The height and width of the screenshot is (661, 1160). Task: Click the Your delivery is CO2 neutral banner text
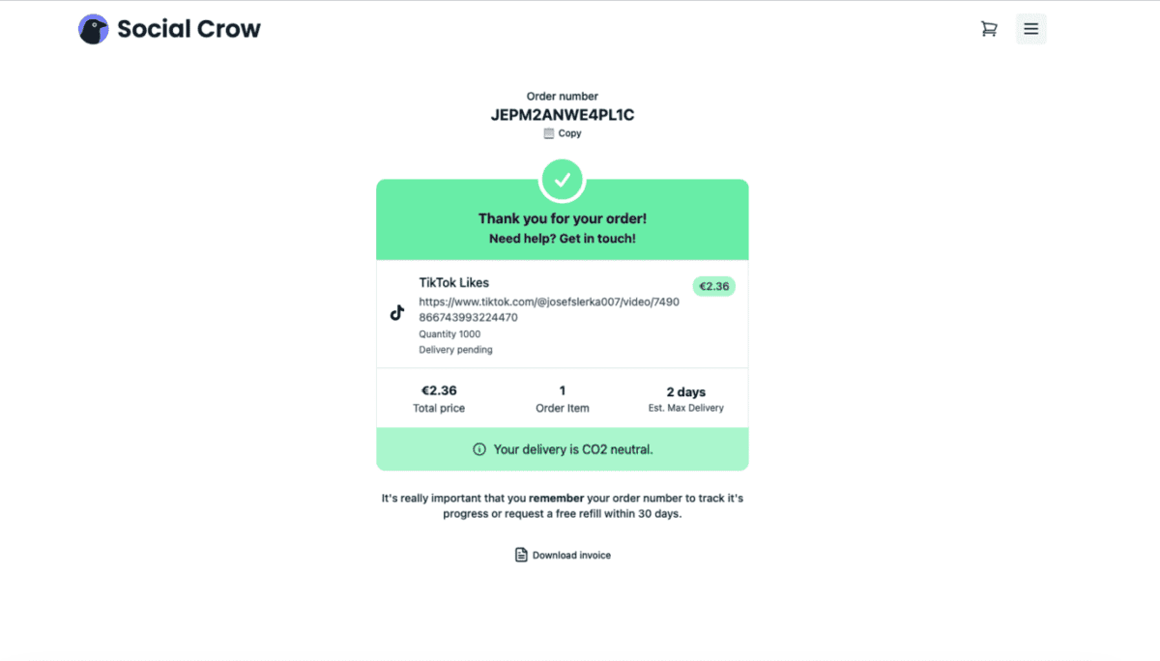point(573,450)
